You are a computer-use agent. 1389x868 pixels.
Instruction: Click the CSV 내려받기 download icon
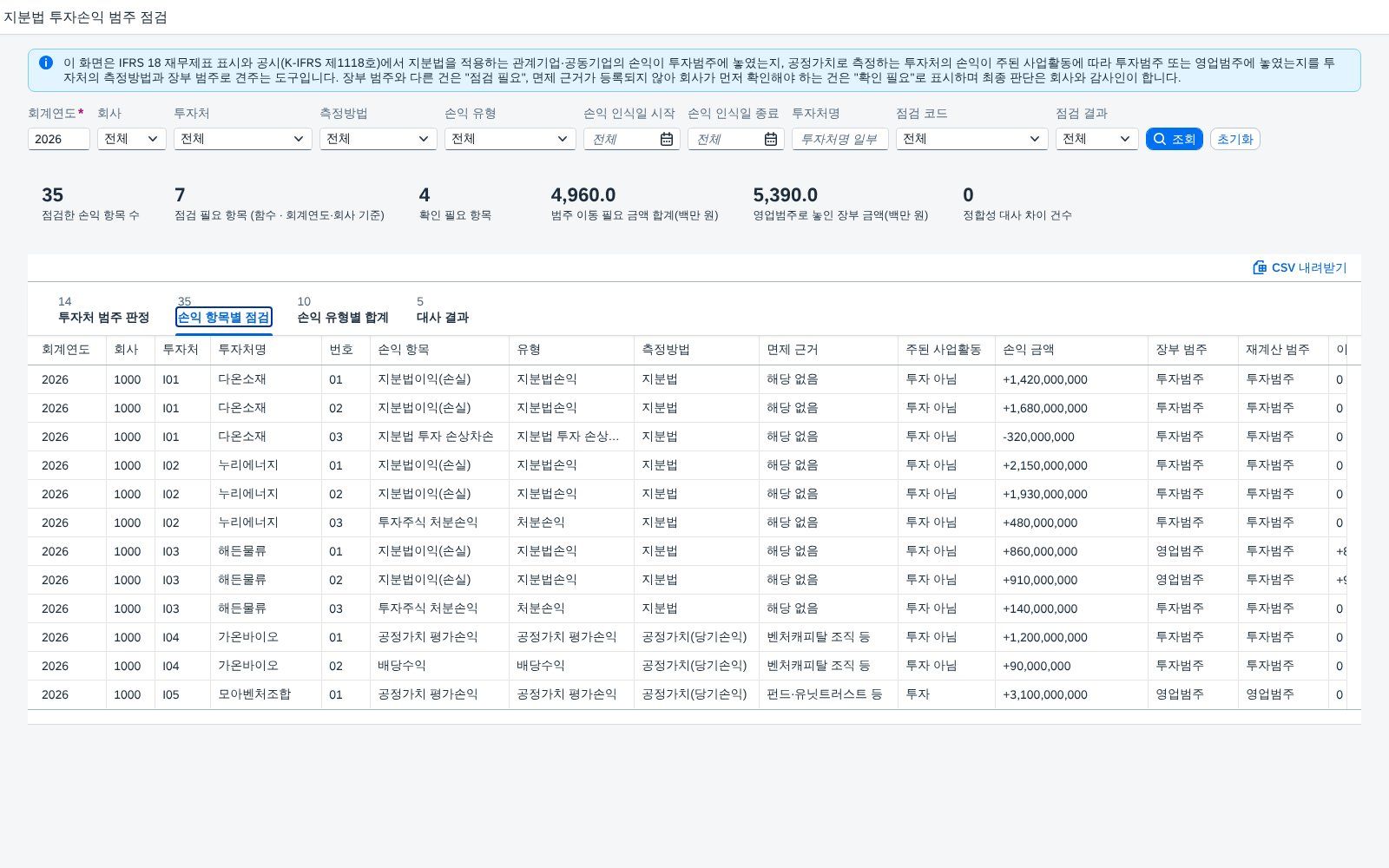pos(1260,267)
